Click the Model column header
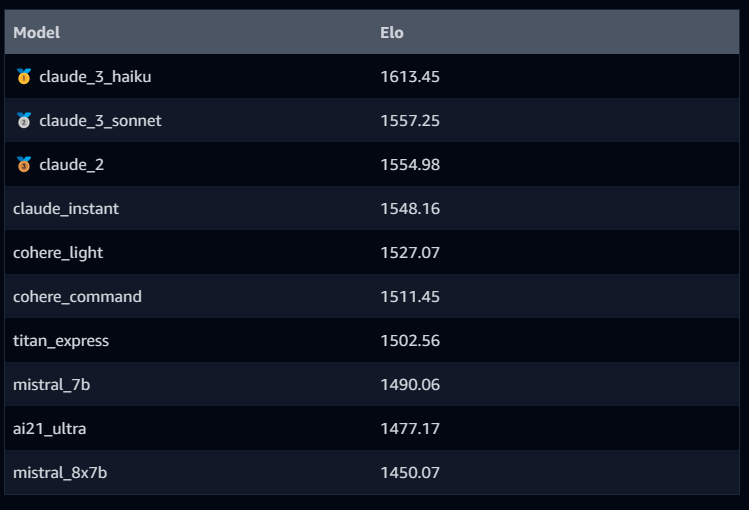 (x=36, y=32)
